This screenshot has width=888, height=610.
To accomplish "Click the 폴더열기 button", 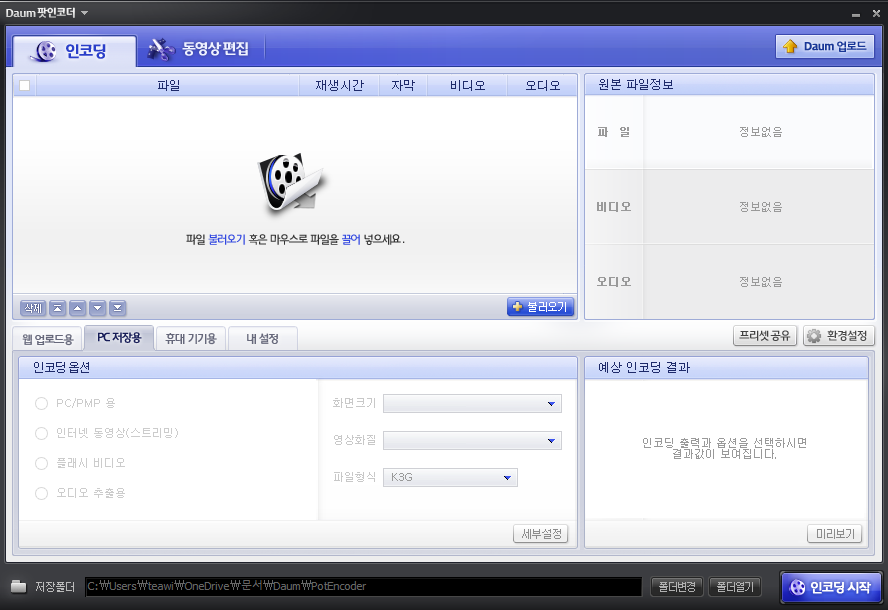I will coord(735,587).
